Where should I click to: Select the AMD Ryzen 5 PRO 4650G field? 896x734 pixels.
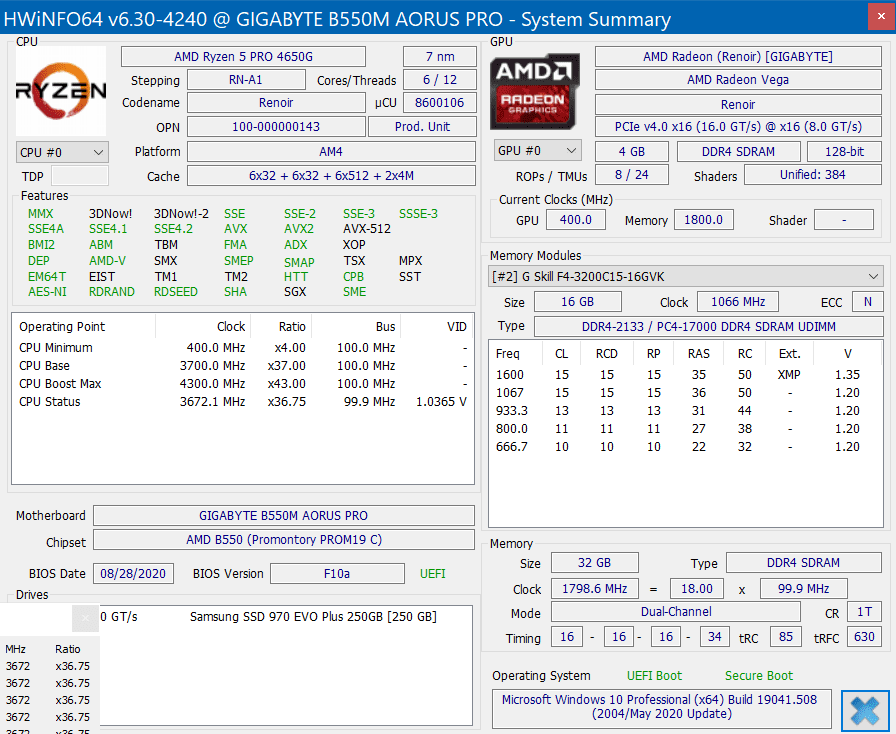tap(243, 57)
